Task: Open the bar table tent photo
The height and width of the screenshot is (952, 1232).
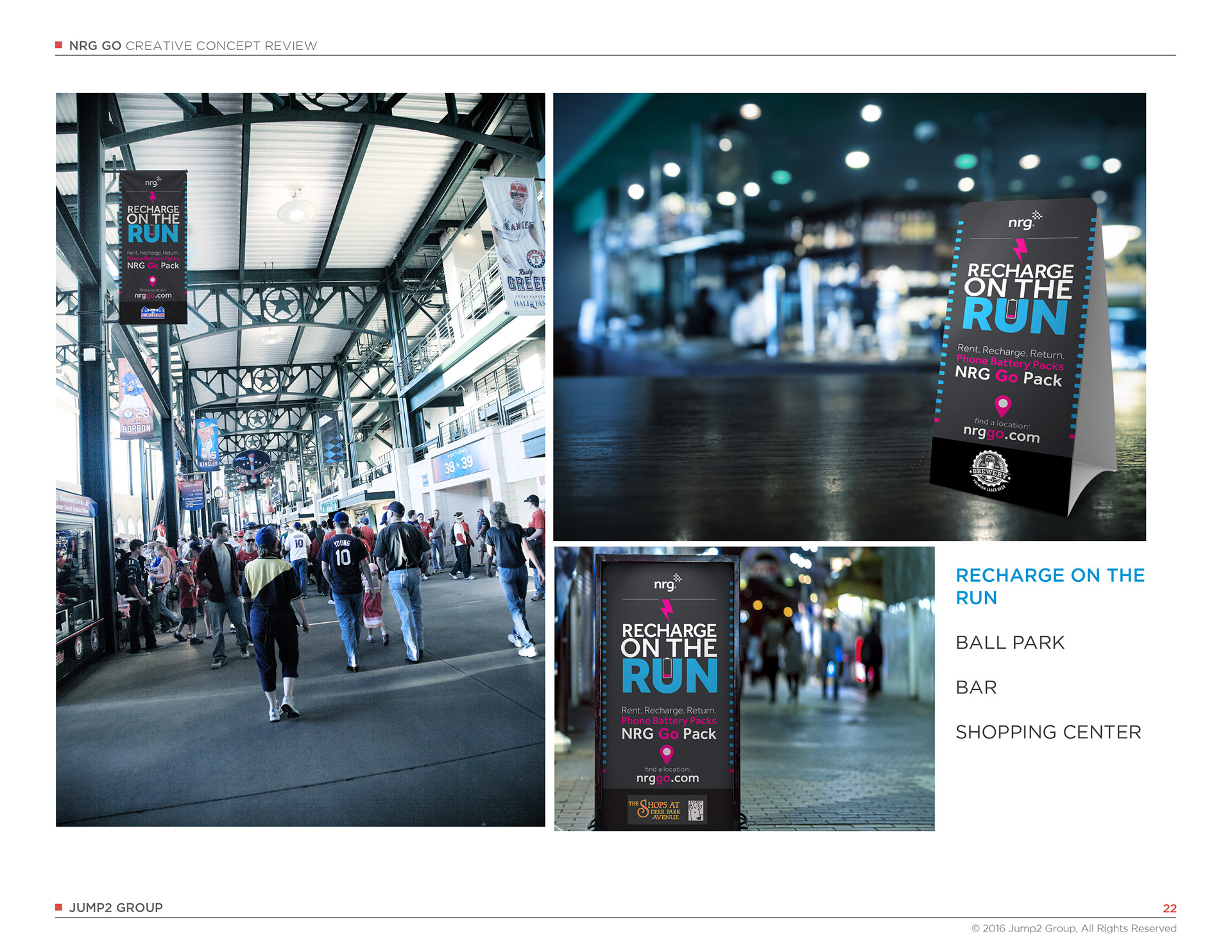Action: (x=850, y=317)
